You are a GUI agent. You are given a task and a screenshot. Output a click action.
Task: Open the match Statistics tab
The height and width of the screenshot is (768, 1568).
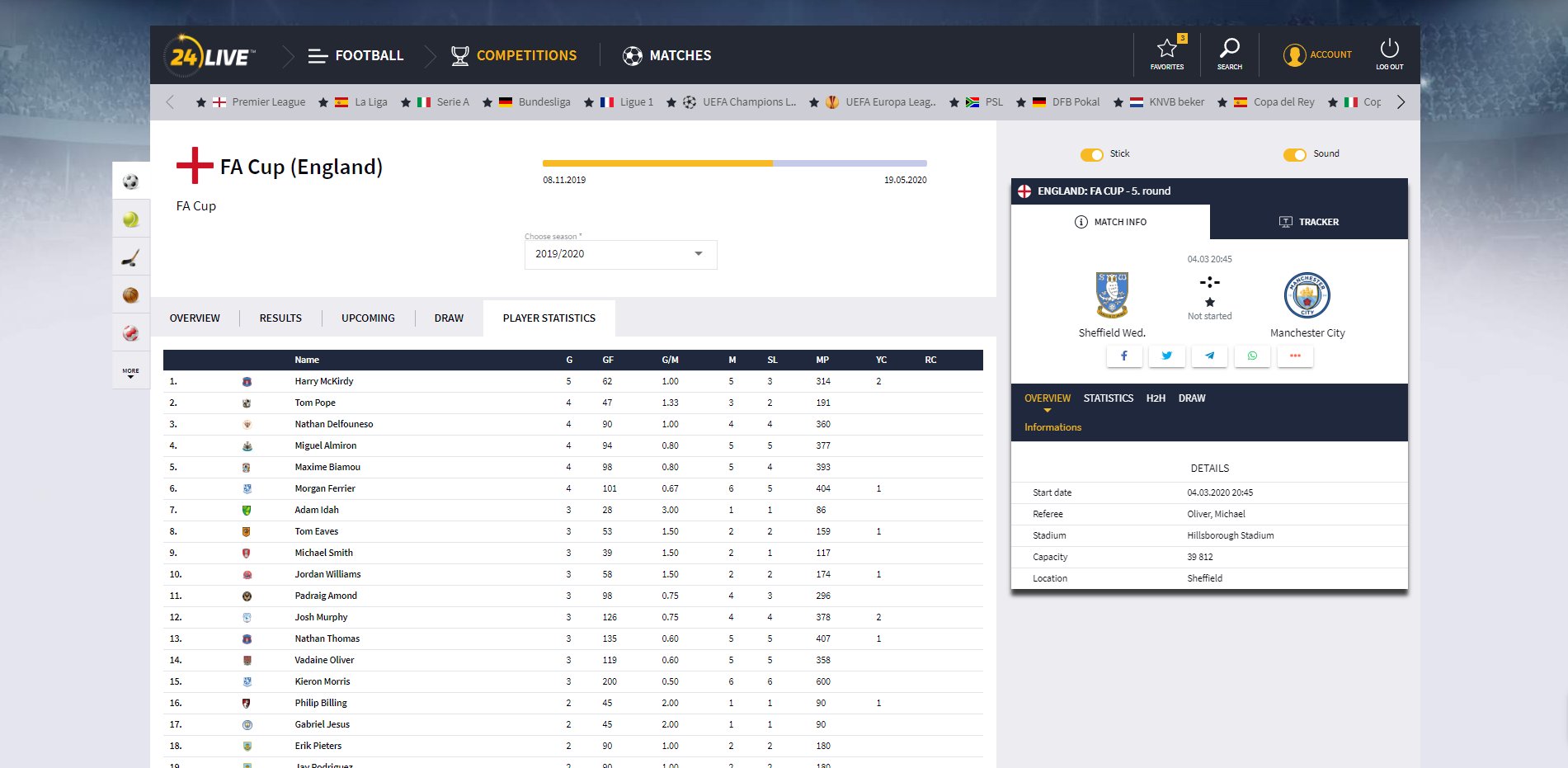1108,398
